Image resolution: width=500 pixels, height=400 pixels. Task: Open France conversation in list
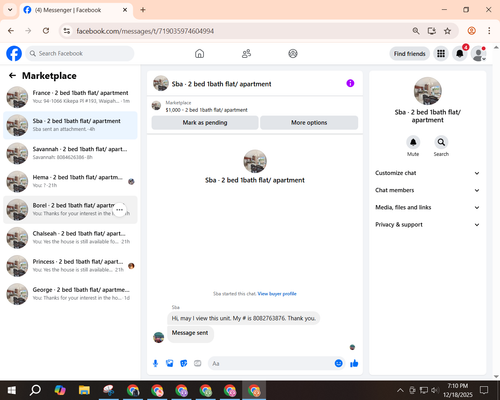pos(70,97)
